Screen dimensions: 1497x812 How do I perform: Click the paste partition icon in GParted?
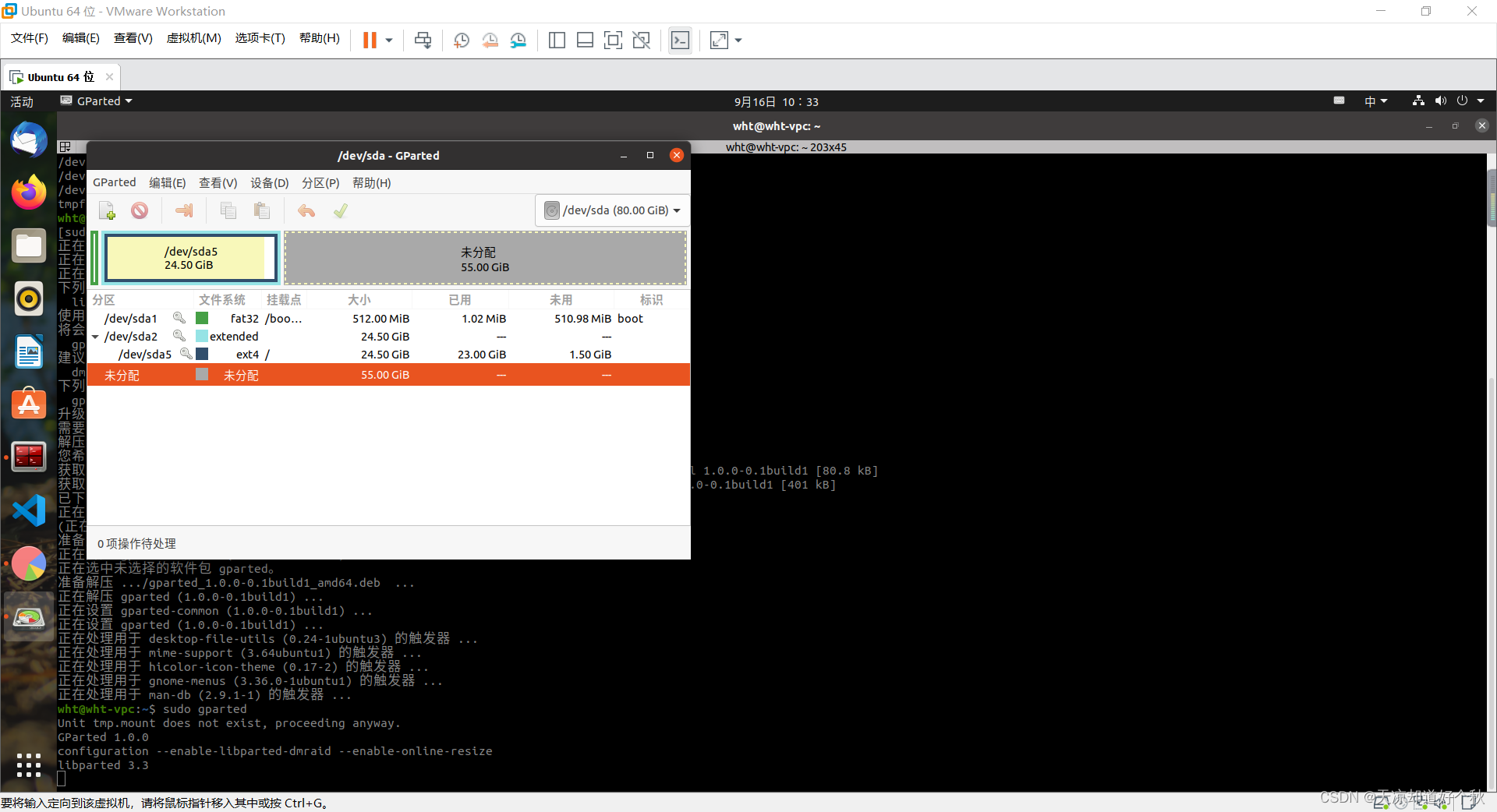coord(262,210)
